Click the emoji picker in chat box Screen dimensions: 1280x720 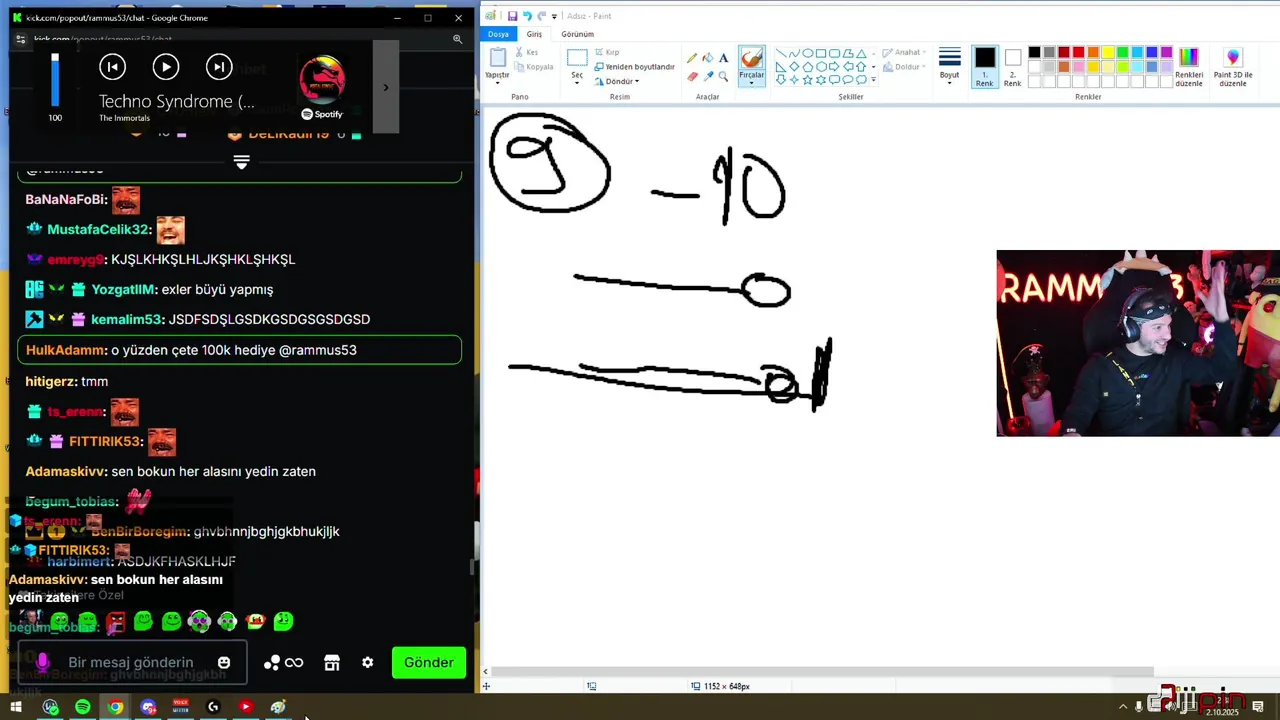[224, 662]
